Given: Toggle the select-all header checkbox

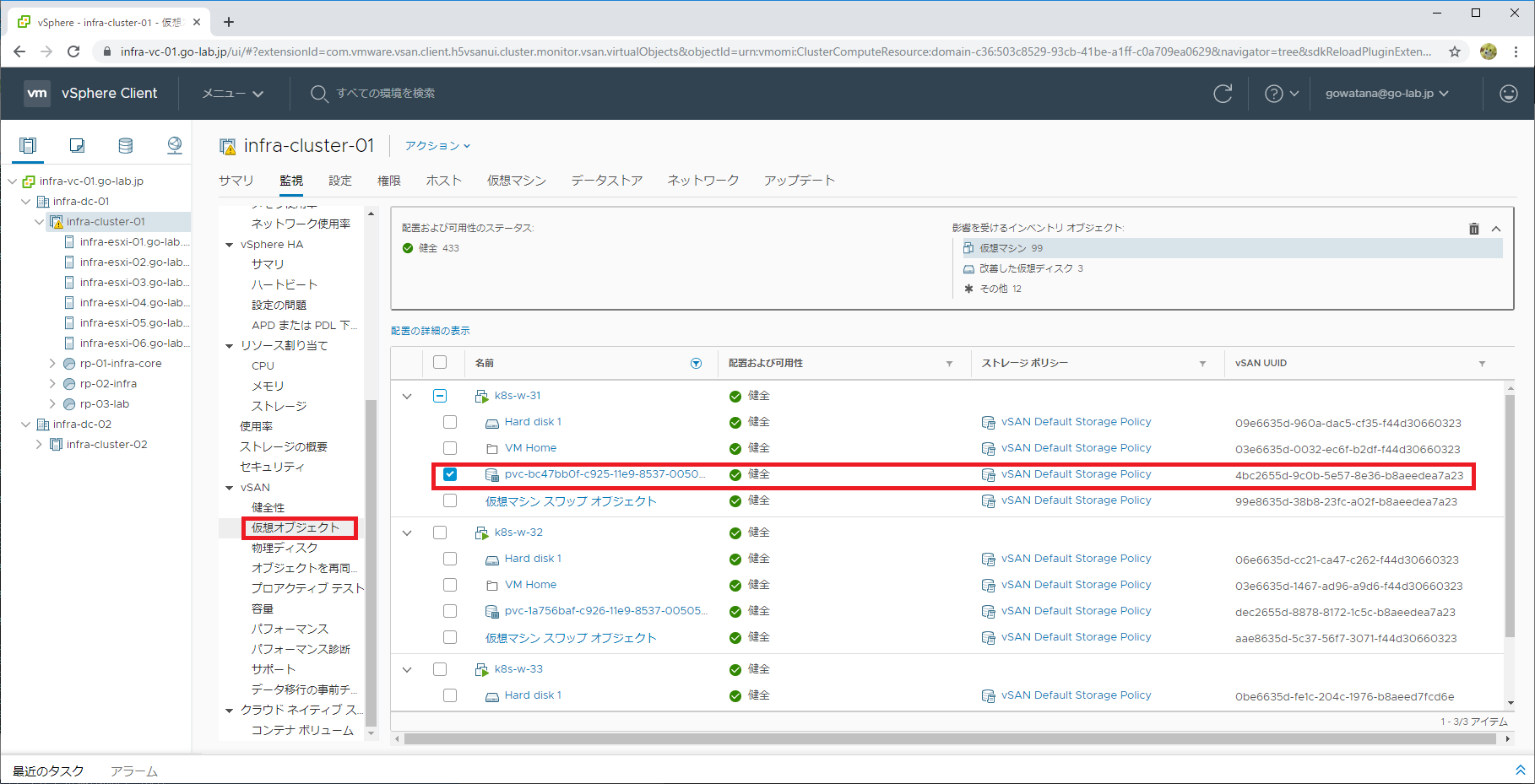Looking at the screenshot, I should [x=440, y=362].
